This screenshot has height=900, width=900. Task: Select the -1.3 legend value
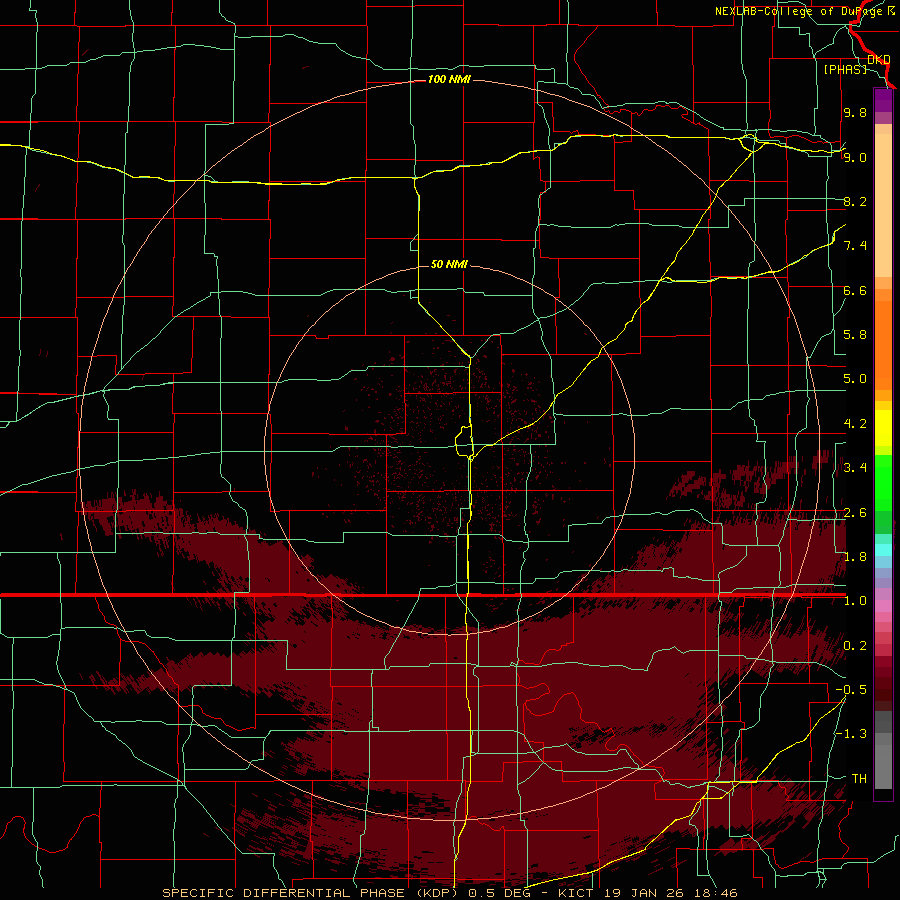point(851,734)
